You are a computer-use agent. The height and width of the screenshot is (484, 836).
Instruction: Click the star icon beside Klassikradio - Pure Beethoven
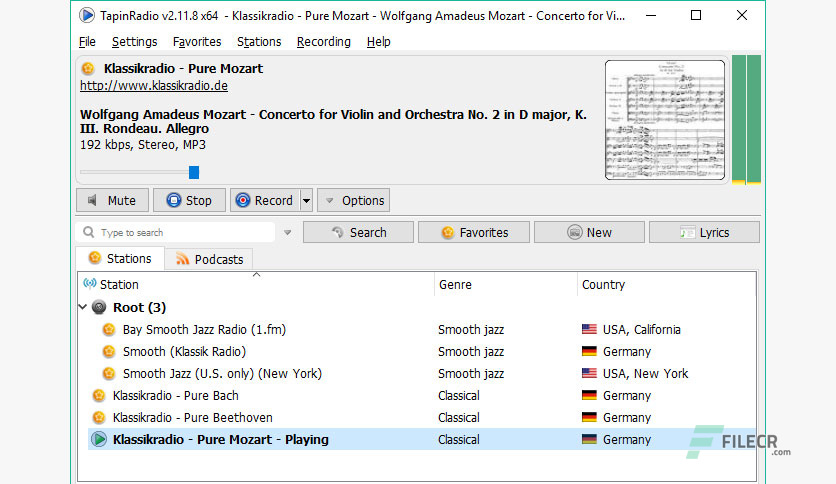99,417
